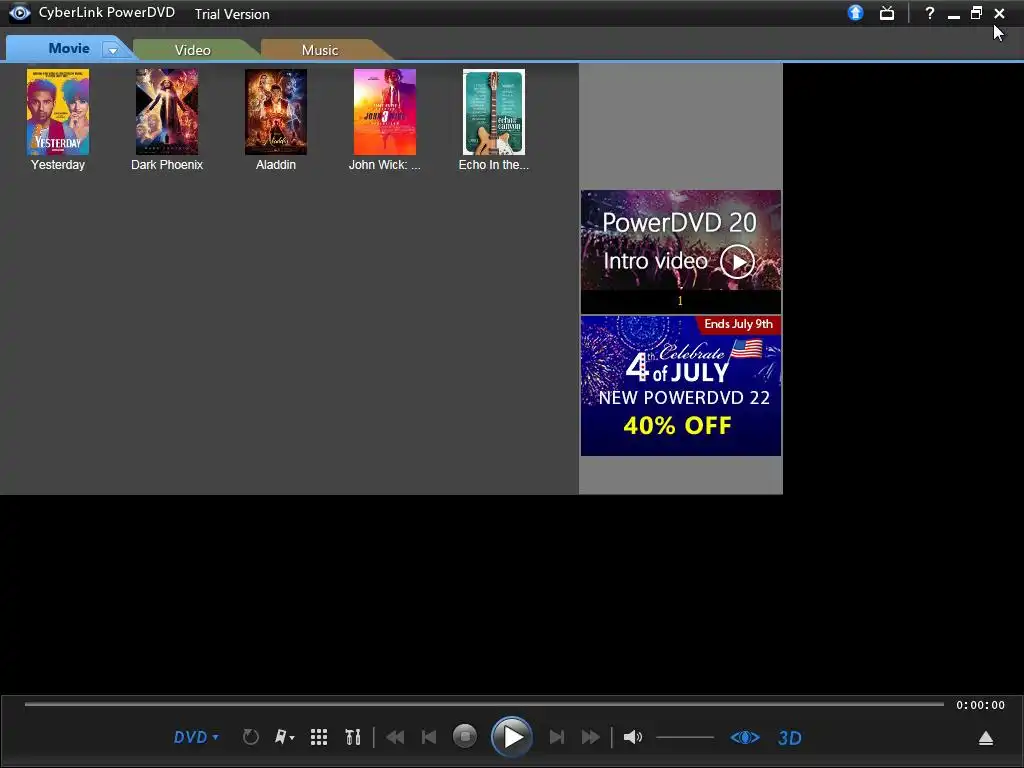Image resolution: width=1024 pixels, height=768 pixels.
Task: Toggle the 3D mode button
Action: click(790, 738)
